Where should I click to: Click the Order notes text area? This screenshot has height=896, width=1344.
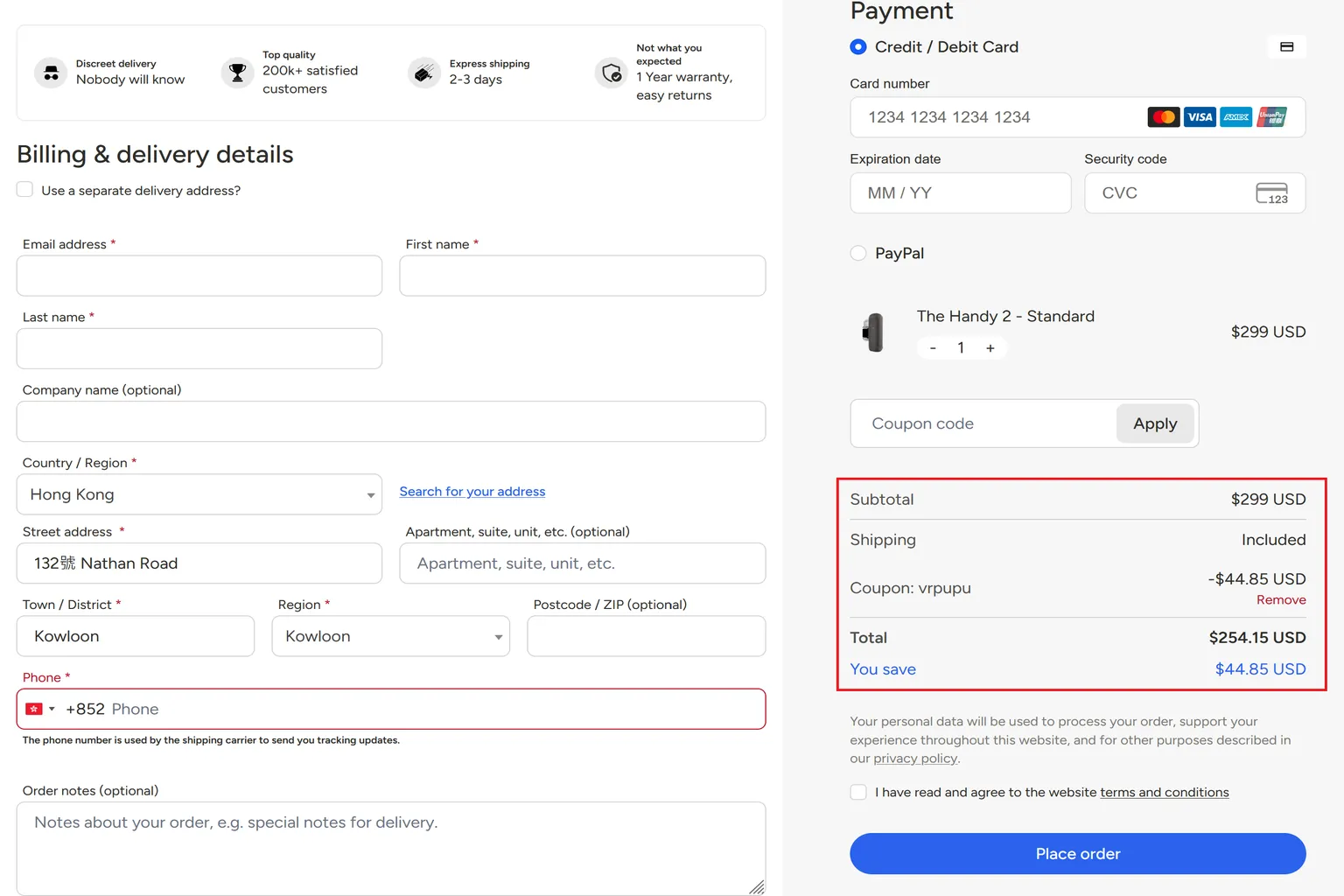click(x=391, y=849)
